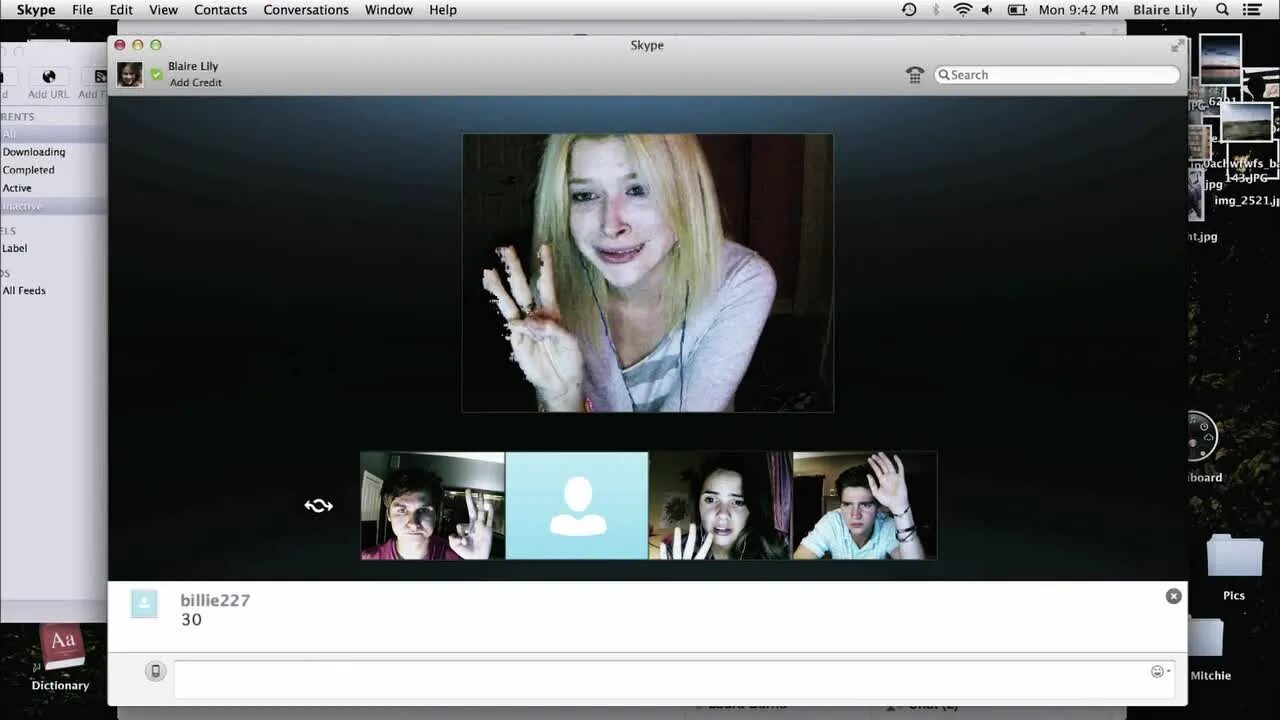Click the volume icon in menu bar

(988, 10)
